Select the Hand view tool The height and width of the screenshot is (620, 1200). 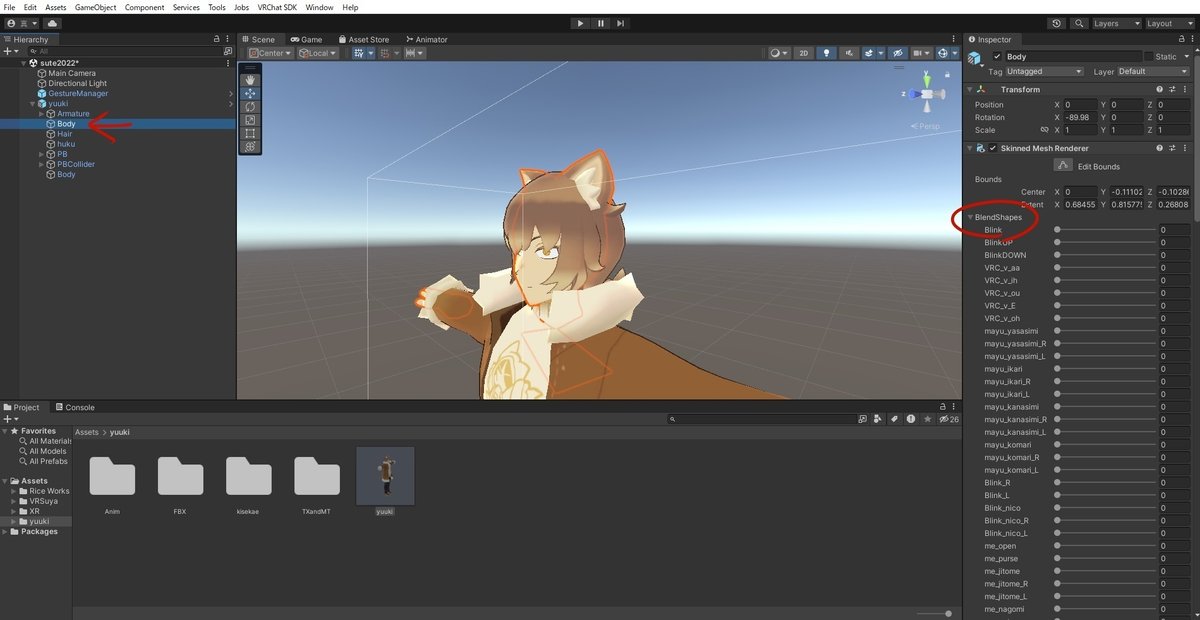250,80
